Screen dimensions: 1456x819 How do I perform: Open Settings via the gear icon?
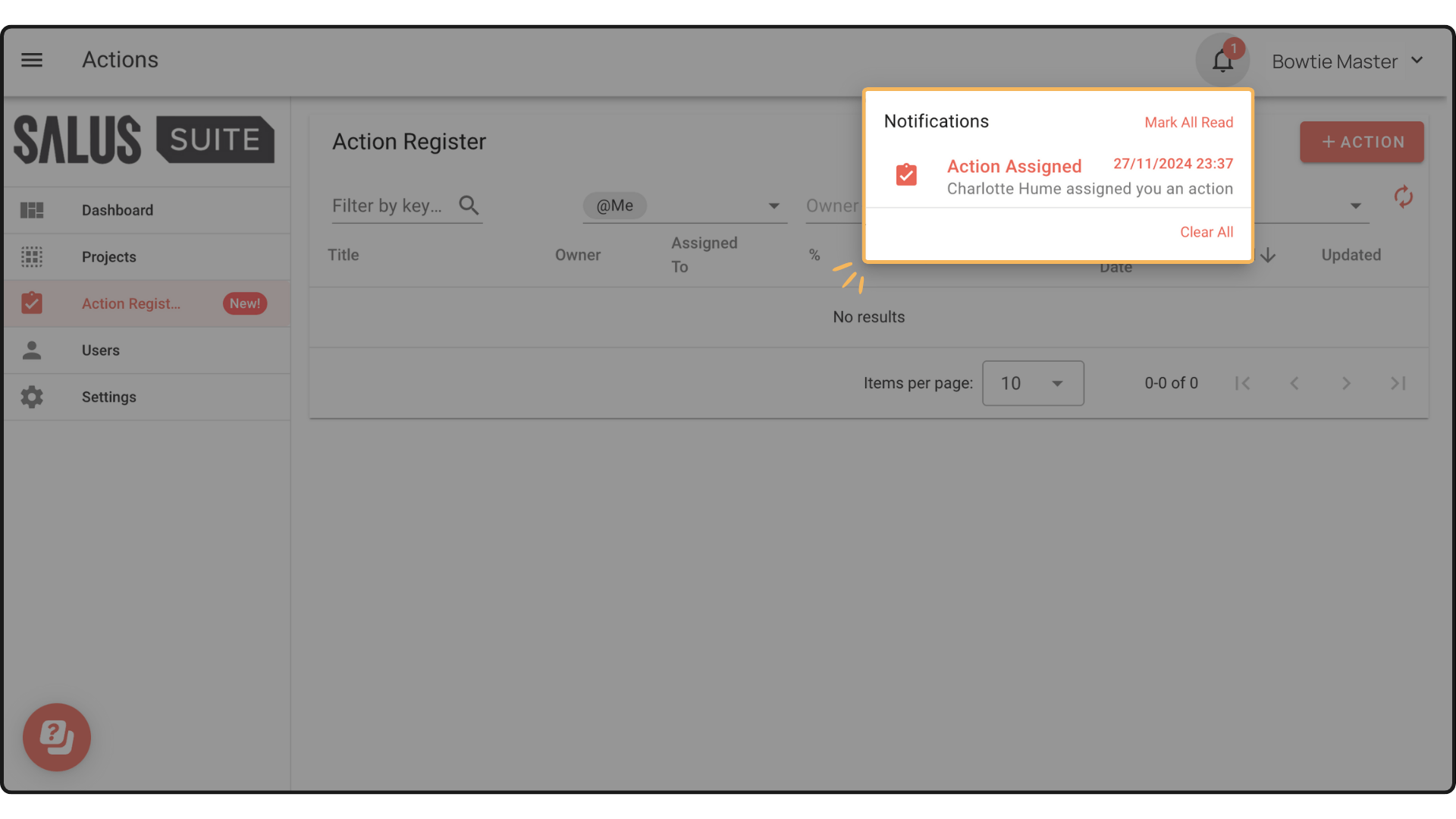pos(32,397)
